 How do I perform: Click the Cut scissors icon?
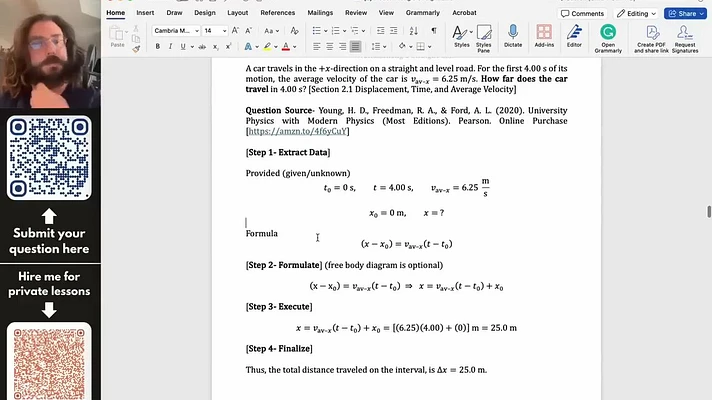pyautogui.click(x=136, y=29)
